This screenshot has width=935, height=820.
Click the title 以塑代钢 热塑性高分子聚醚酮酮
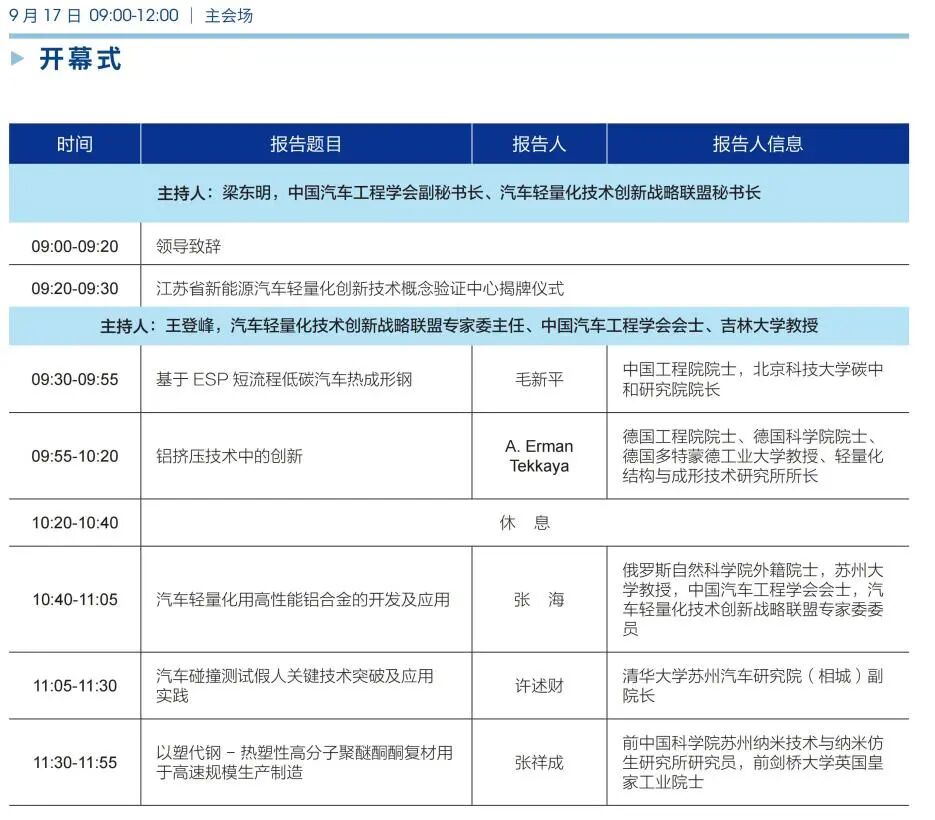point(304,763)
